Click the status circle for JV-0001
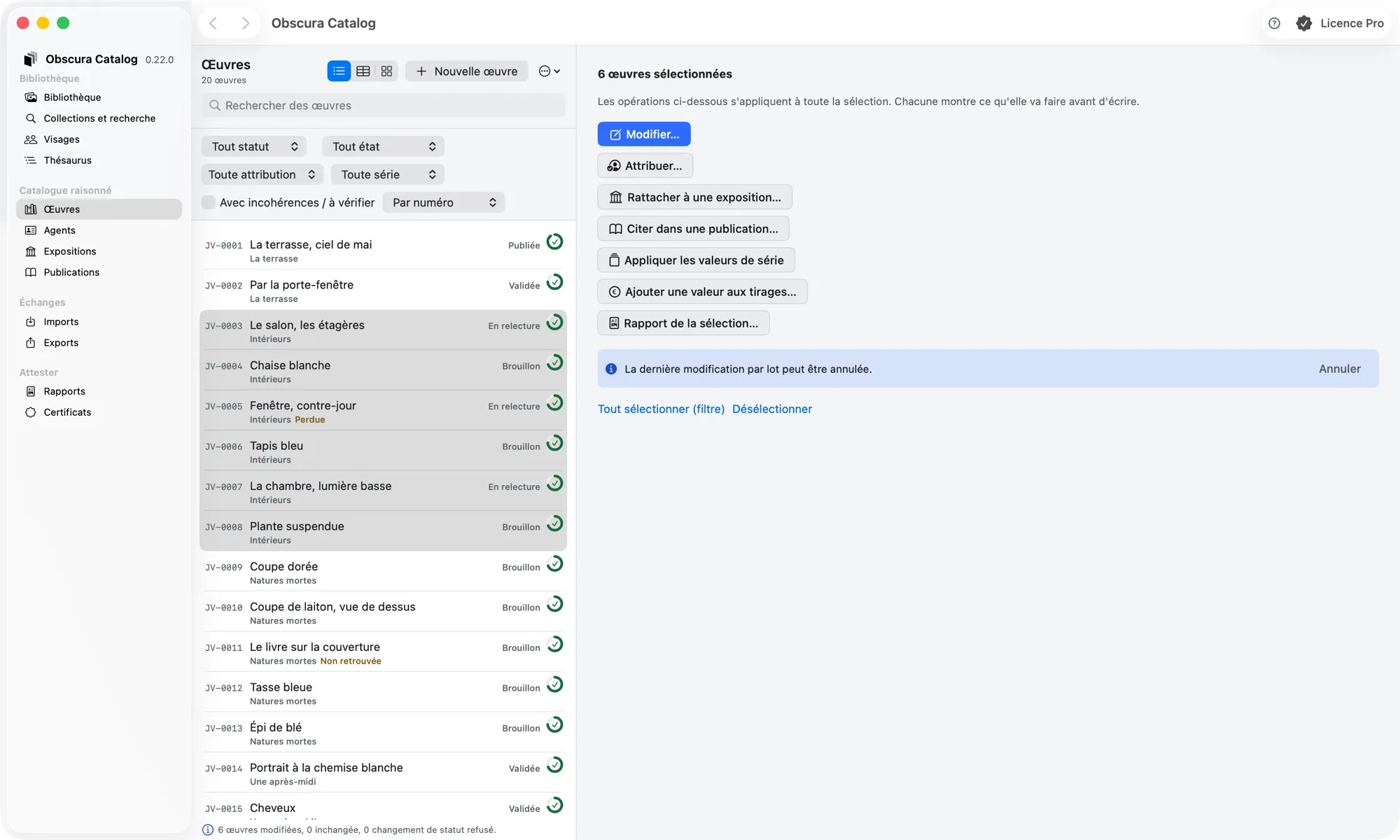Image resolution: width=1400 pixels, height=840 pixels. click(554, 242)
